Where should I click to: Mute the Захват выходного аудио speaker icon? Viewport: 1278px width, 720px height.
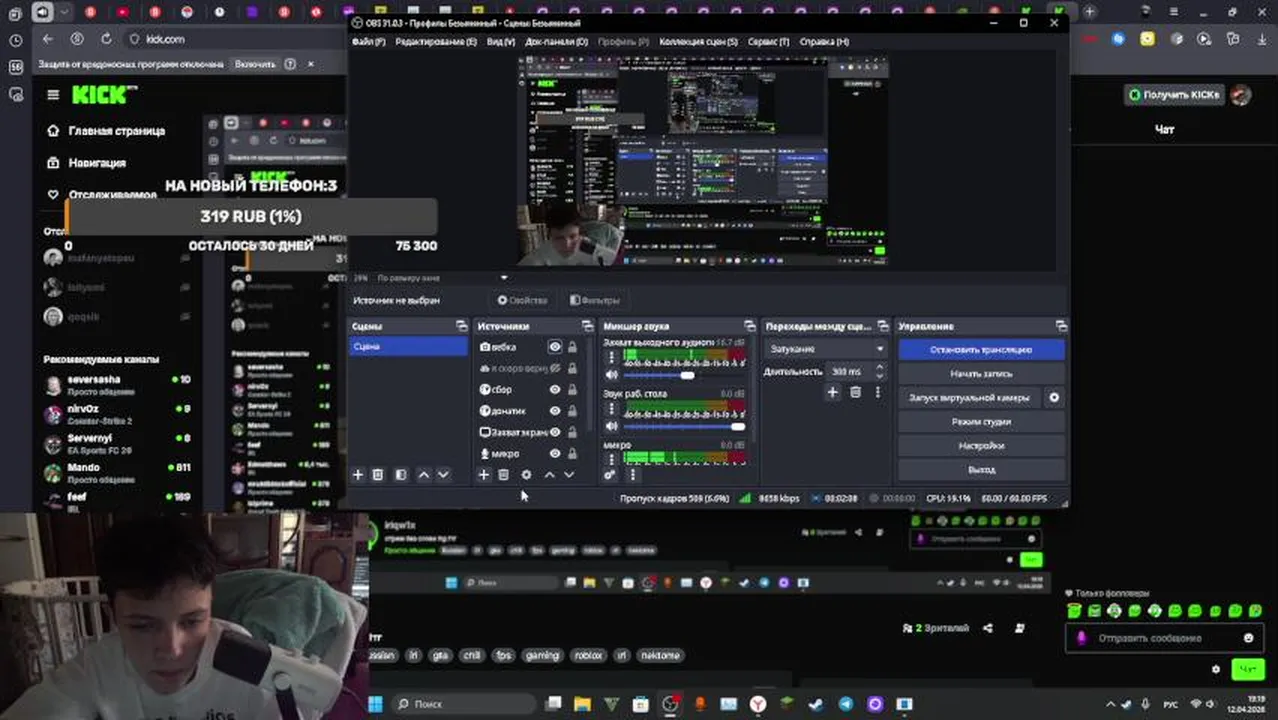tap(612, 375)
